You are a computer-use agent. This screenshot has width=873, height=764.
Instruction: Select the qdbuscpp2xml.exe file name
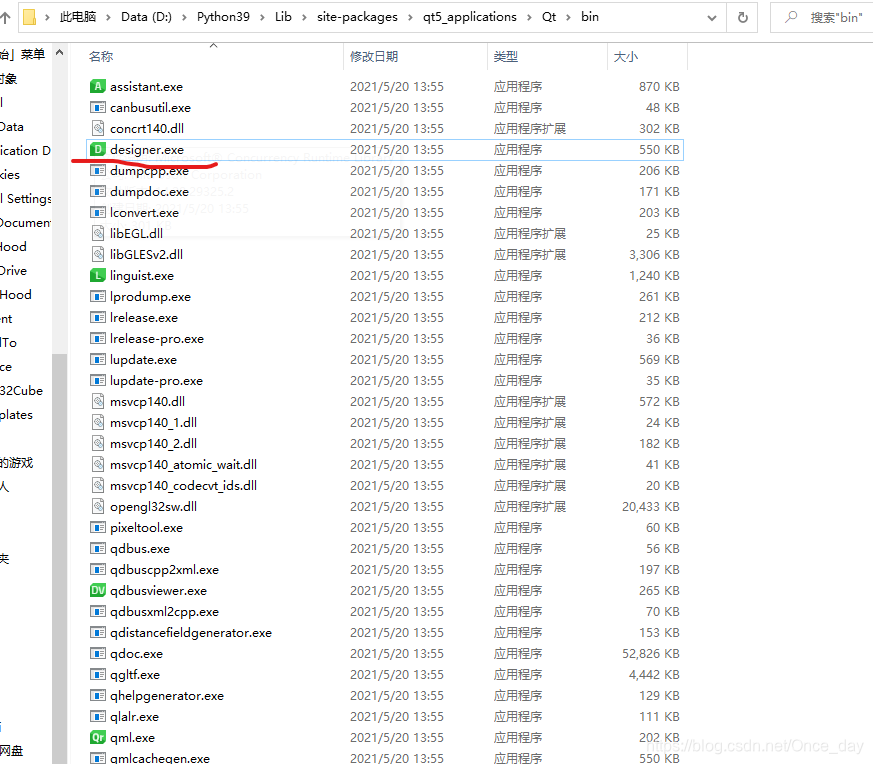(164, 570)
